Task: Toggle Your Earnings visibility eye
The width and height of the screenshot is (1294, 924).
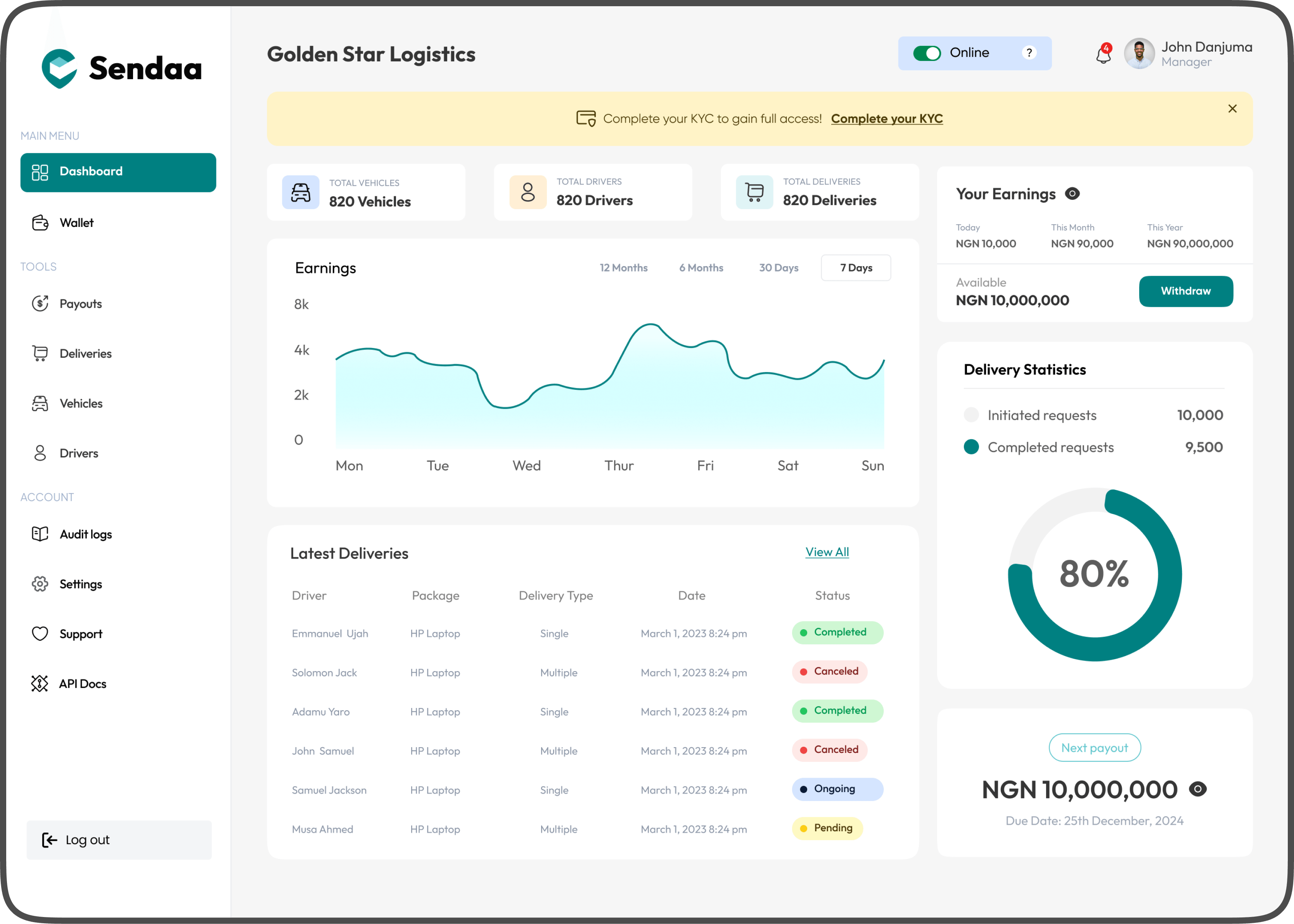Action: (1072, 194)
